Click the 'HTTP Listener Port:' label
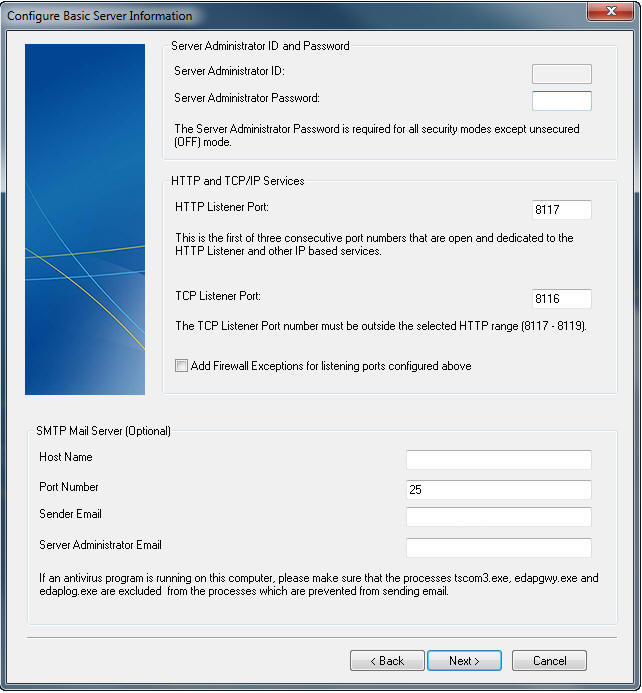This screenshot has height=693, width=642. click(222, 207)
